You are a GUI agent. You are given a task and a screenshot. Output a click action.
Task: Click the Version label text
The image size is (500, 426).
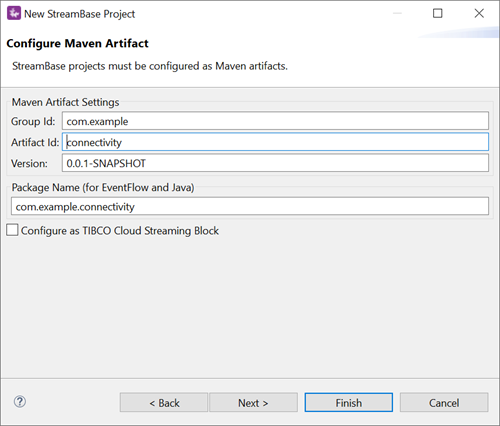tap(29, 163)
